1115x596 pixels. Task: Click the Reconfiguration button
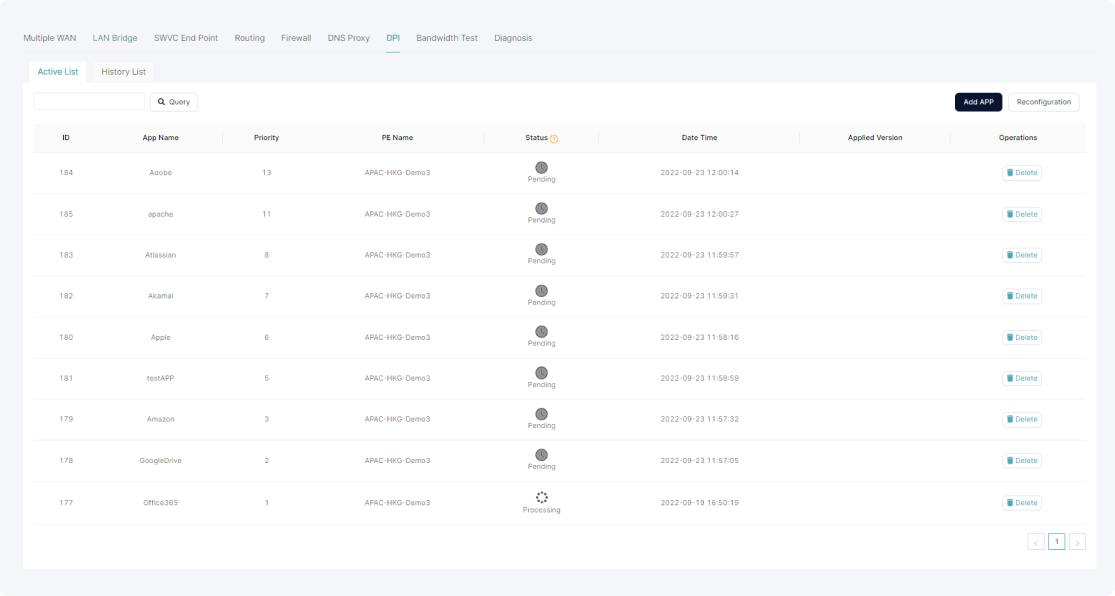(x=1043, y=102)
